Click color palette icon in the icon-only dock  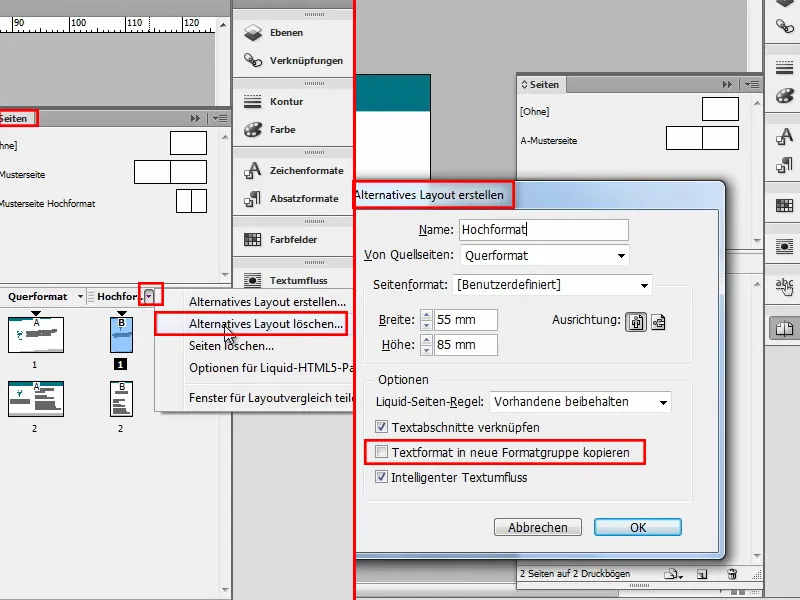(x=784, y=95)
